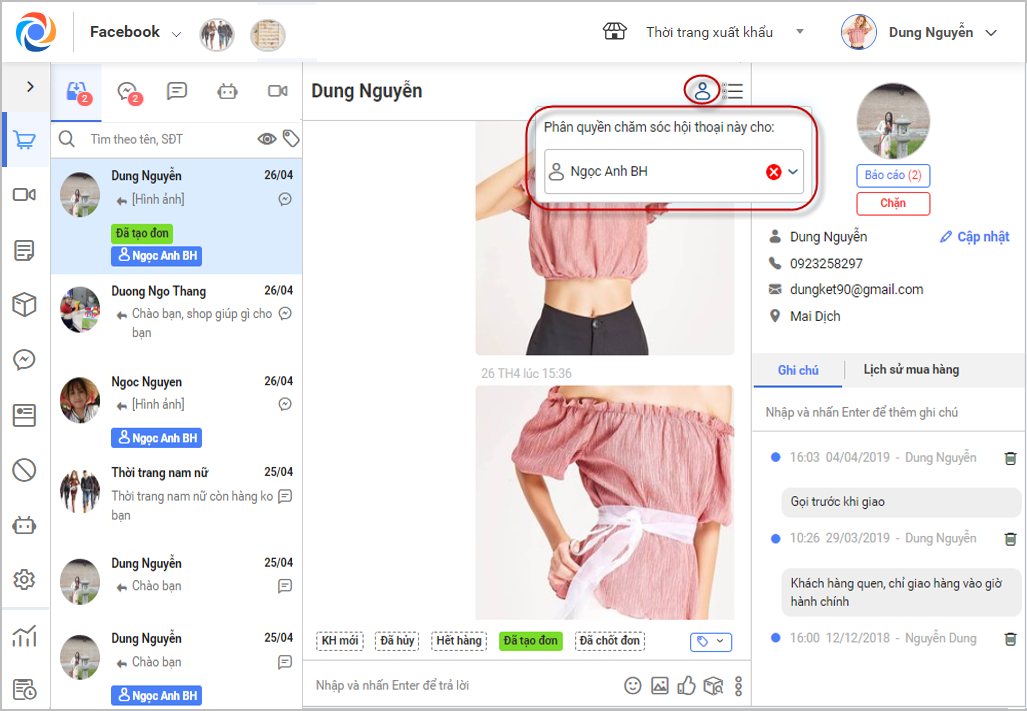Open the Messenger inbox tab icon
The image size is (1027, 711).
click(128, 91)
